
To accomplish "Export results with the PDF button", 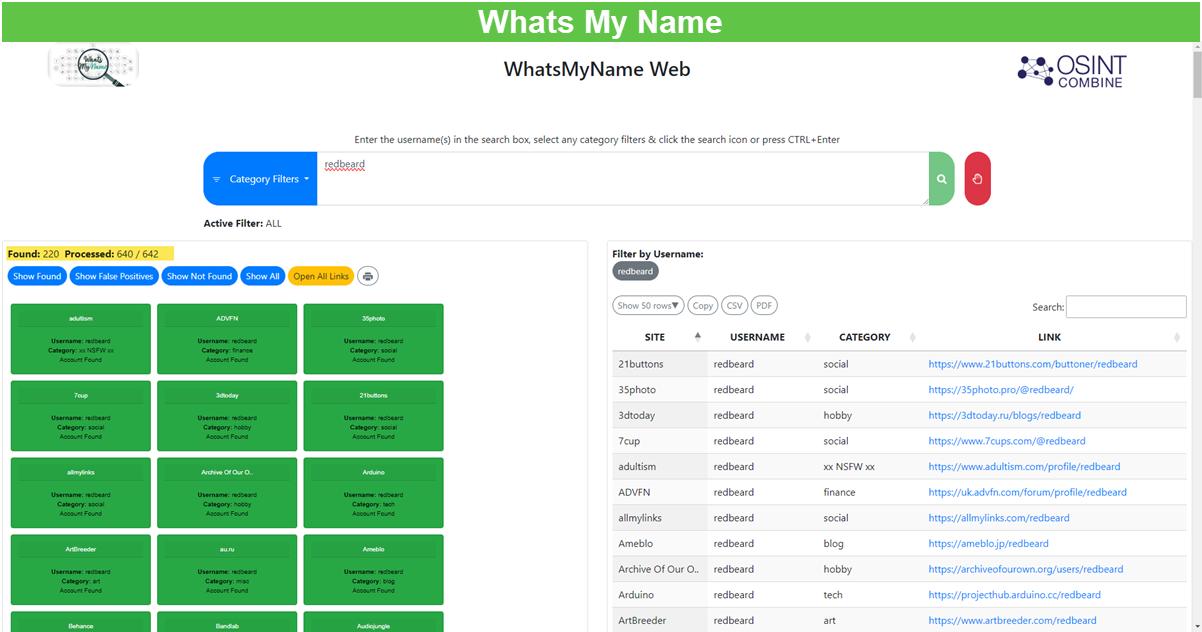I will (764, 306).
